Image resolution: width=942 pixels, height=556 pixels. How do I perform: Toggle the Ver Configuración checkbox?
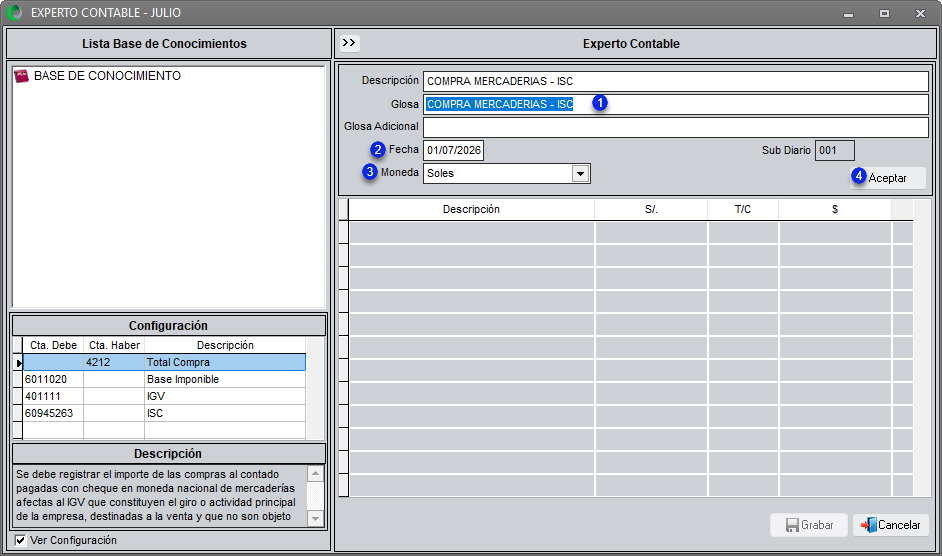20,540
